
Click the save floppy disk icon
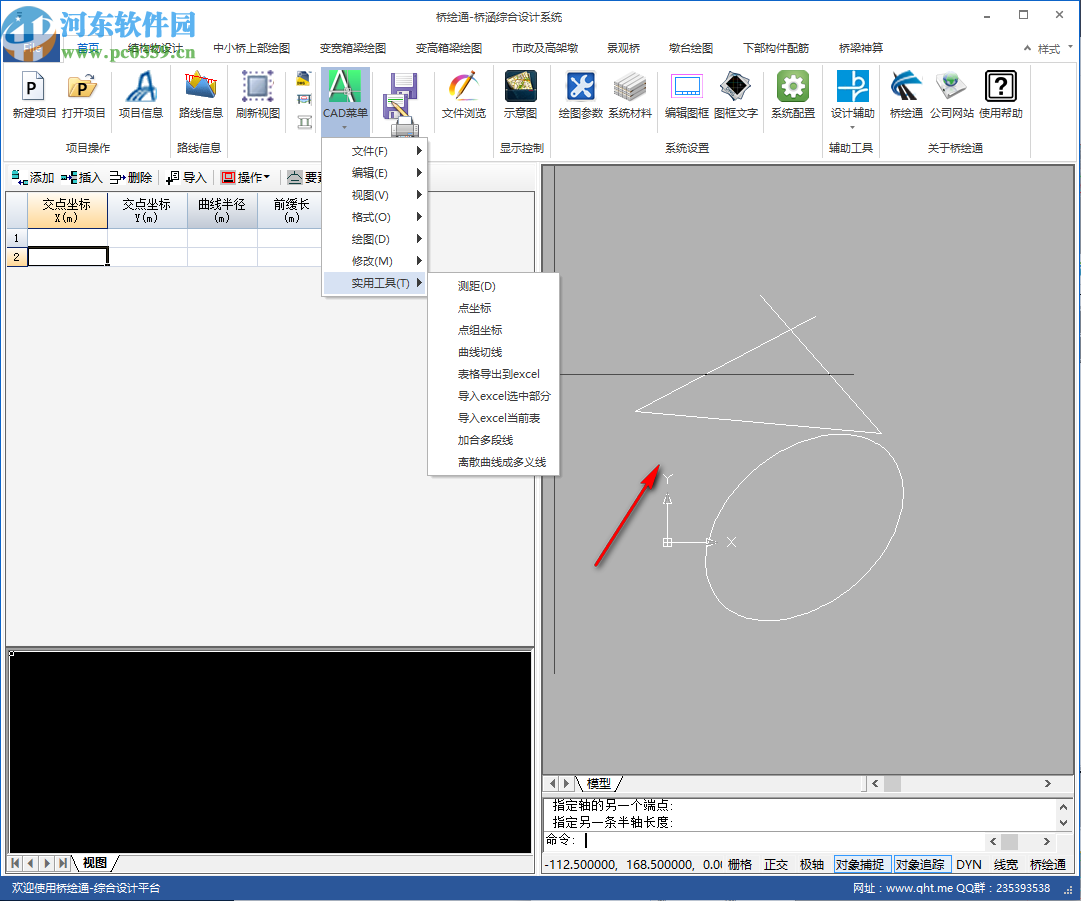tap(403, 85)
